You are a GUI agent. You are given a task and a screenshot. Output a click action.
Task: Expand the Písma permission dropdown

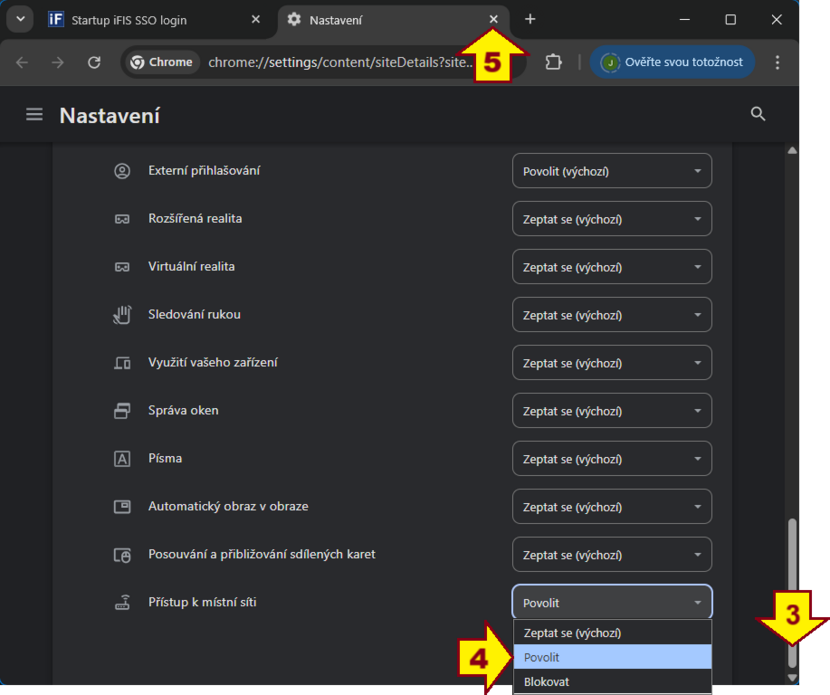tap(611, 459)
